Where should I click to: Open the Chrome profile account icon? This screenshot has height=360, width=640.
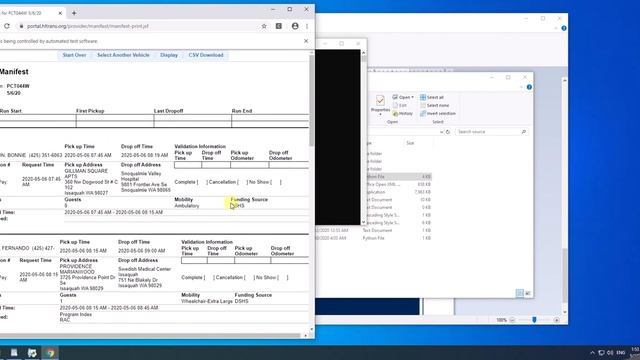[x=295, y=26]
